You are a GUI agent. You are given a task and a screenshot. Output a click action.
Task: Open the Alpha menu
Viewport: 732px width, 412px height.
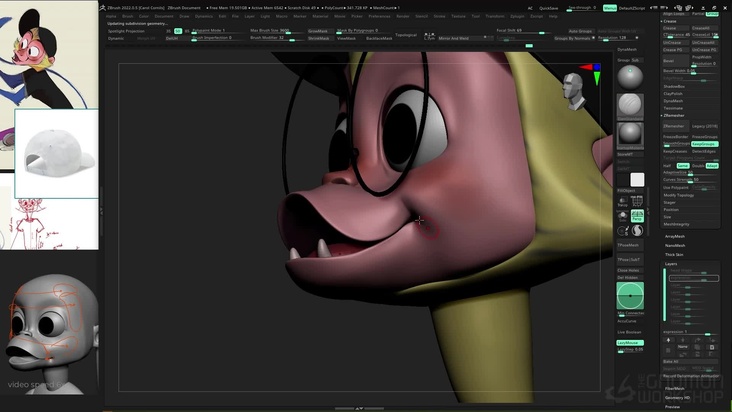(x=111, y=16)
